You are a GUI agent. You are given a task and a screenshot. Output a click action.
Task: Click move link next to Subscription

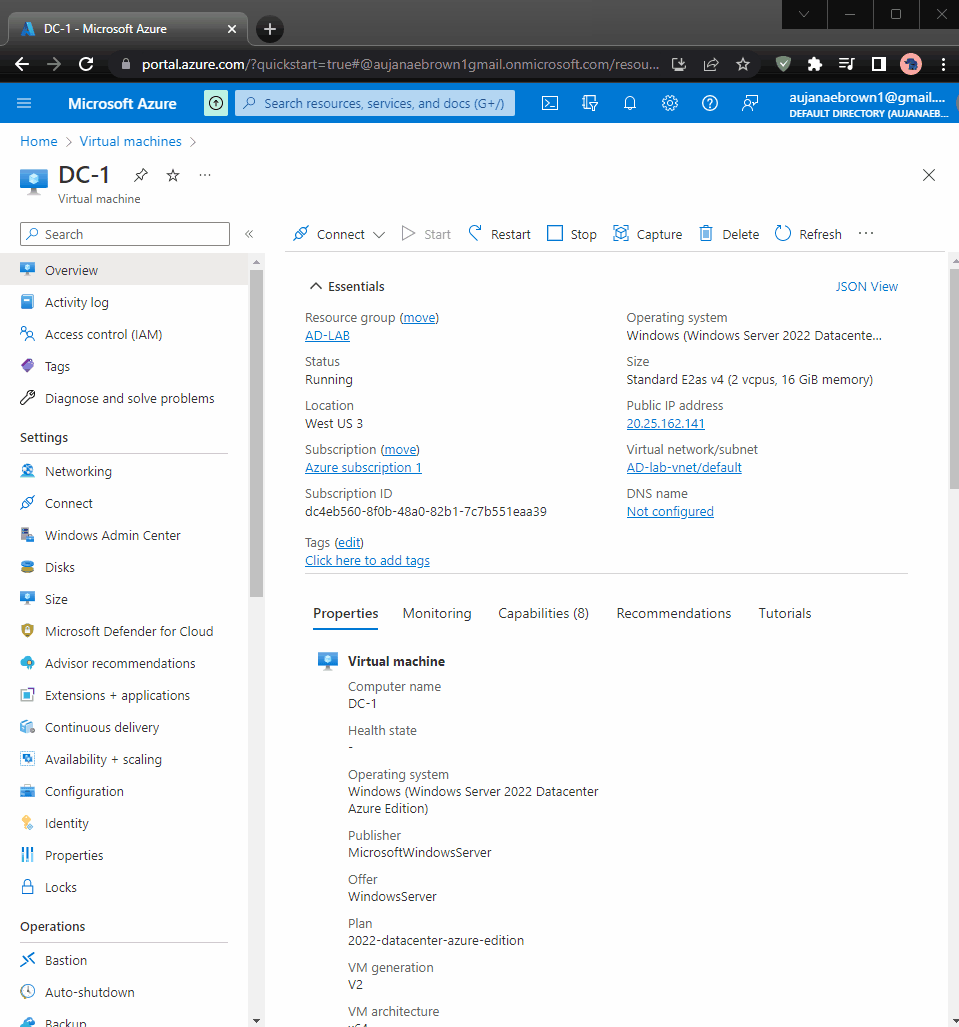pyautogui.click(x=400, y=450)
